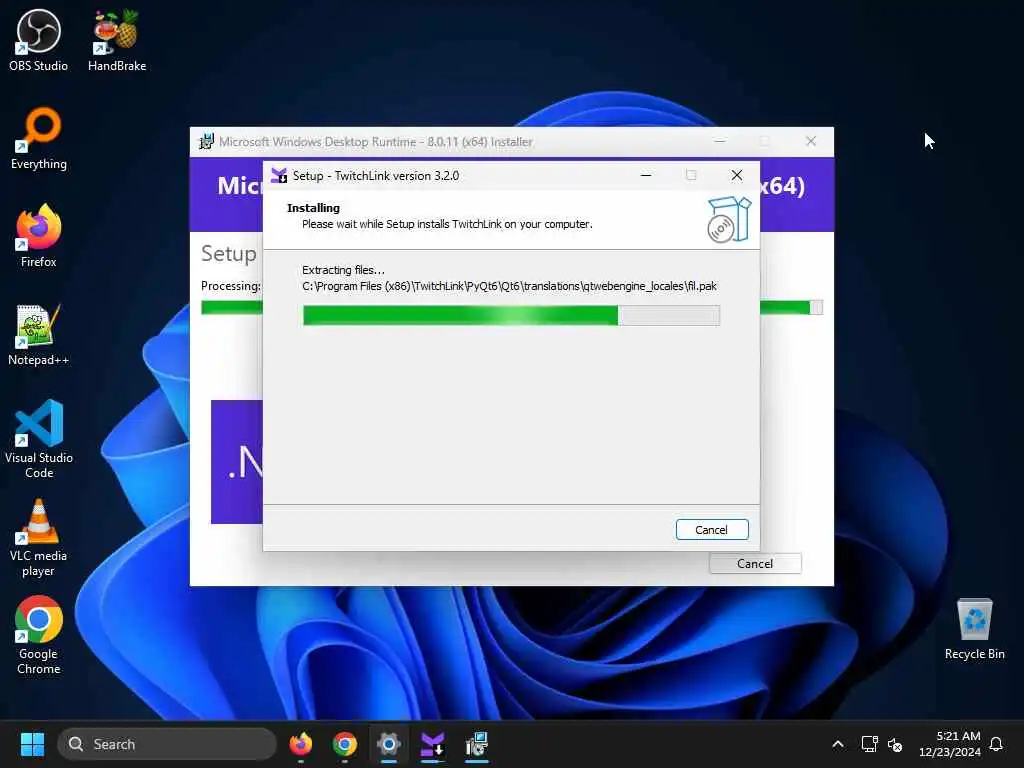The image size is (1024, 768).
Task: Switch to Chrome in the taskbar
Action: (344, 744)
